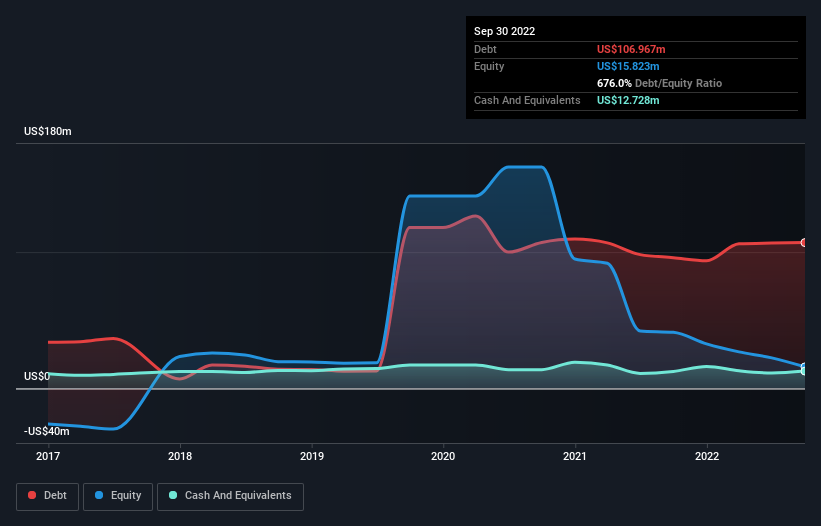Click the Debt label in tooltip
Screen dimensions: 821x526
[x=485, y=49]
